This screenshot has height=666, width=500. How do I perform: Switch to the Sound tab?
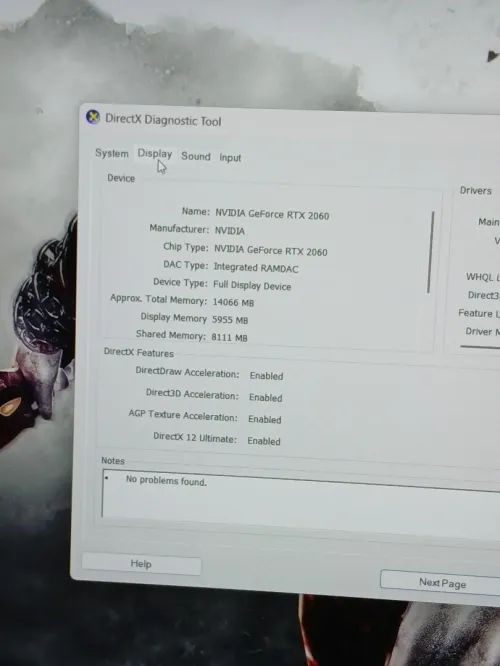tap(196, 156)
